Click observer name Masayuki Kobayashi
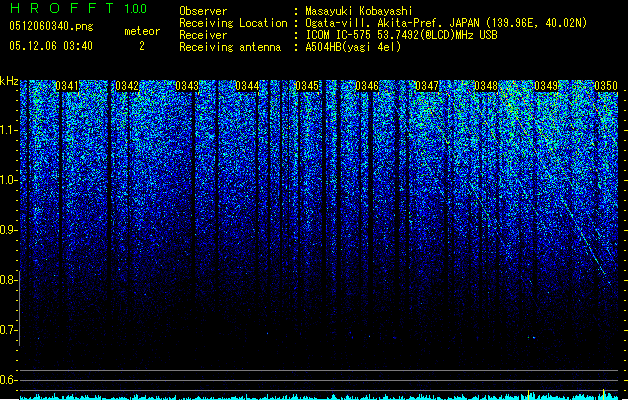Viewport: 629px width, 400px height. (359, 11)
